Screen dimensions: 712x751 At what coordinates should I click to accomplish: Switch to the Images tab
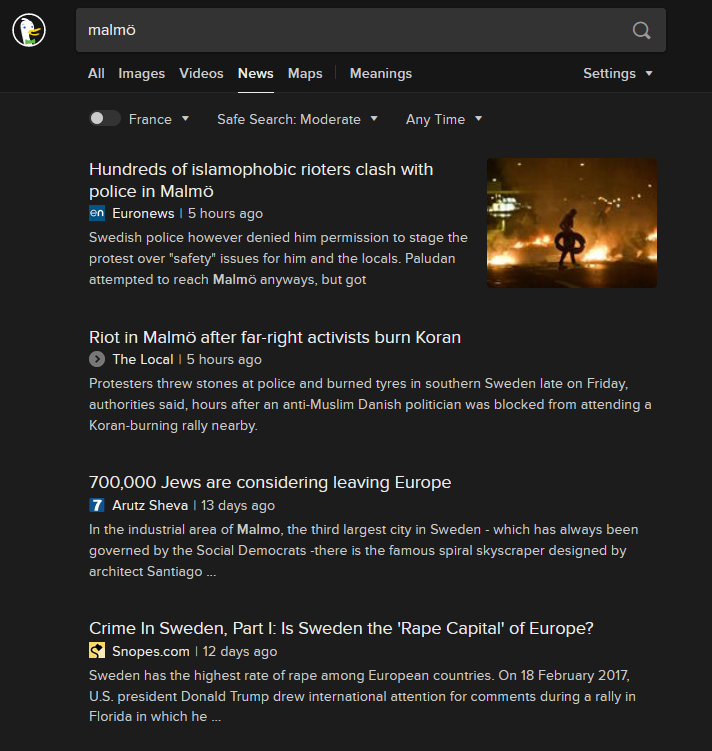click(x=141, y=73)
